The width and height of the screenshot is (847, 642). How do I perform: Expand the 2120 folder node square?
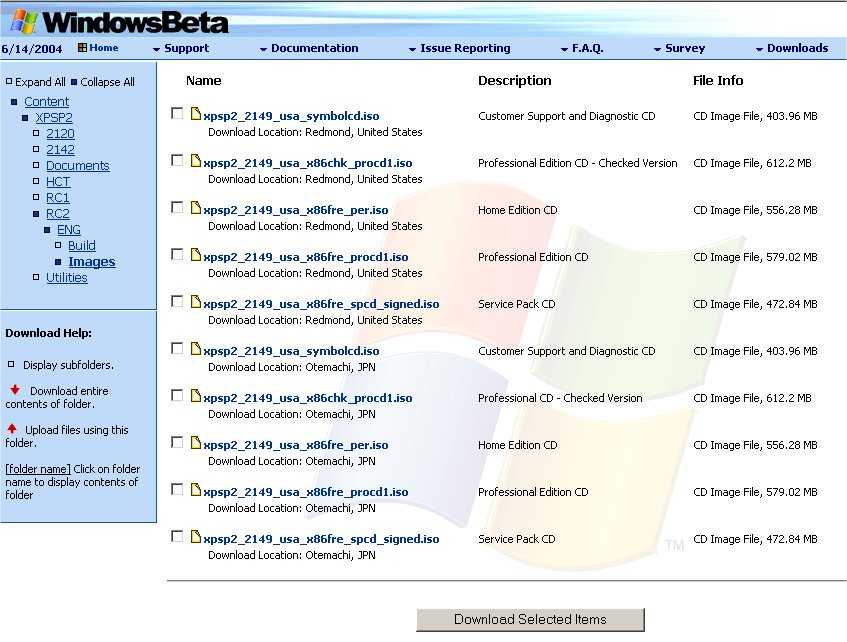click(x=36, y=133)
